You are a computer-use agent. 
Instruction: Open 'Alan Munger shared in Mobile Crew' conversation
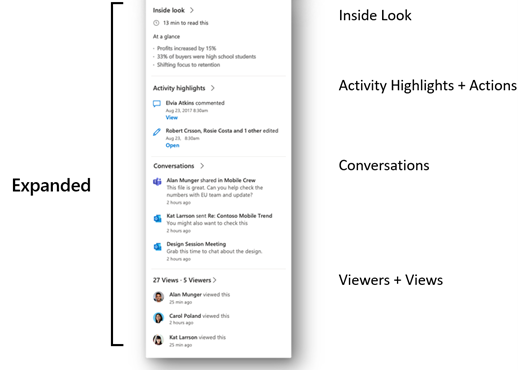[211, 180]
